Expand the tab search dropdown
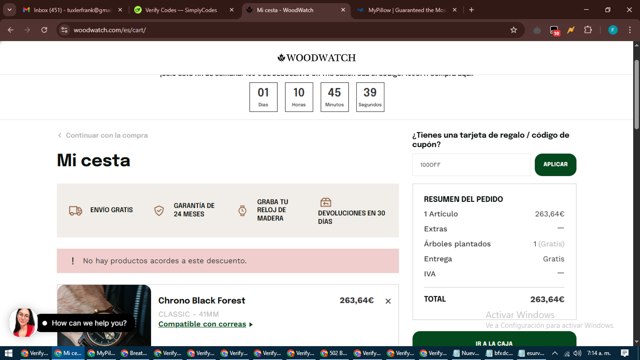 pos(9,10)
